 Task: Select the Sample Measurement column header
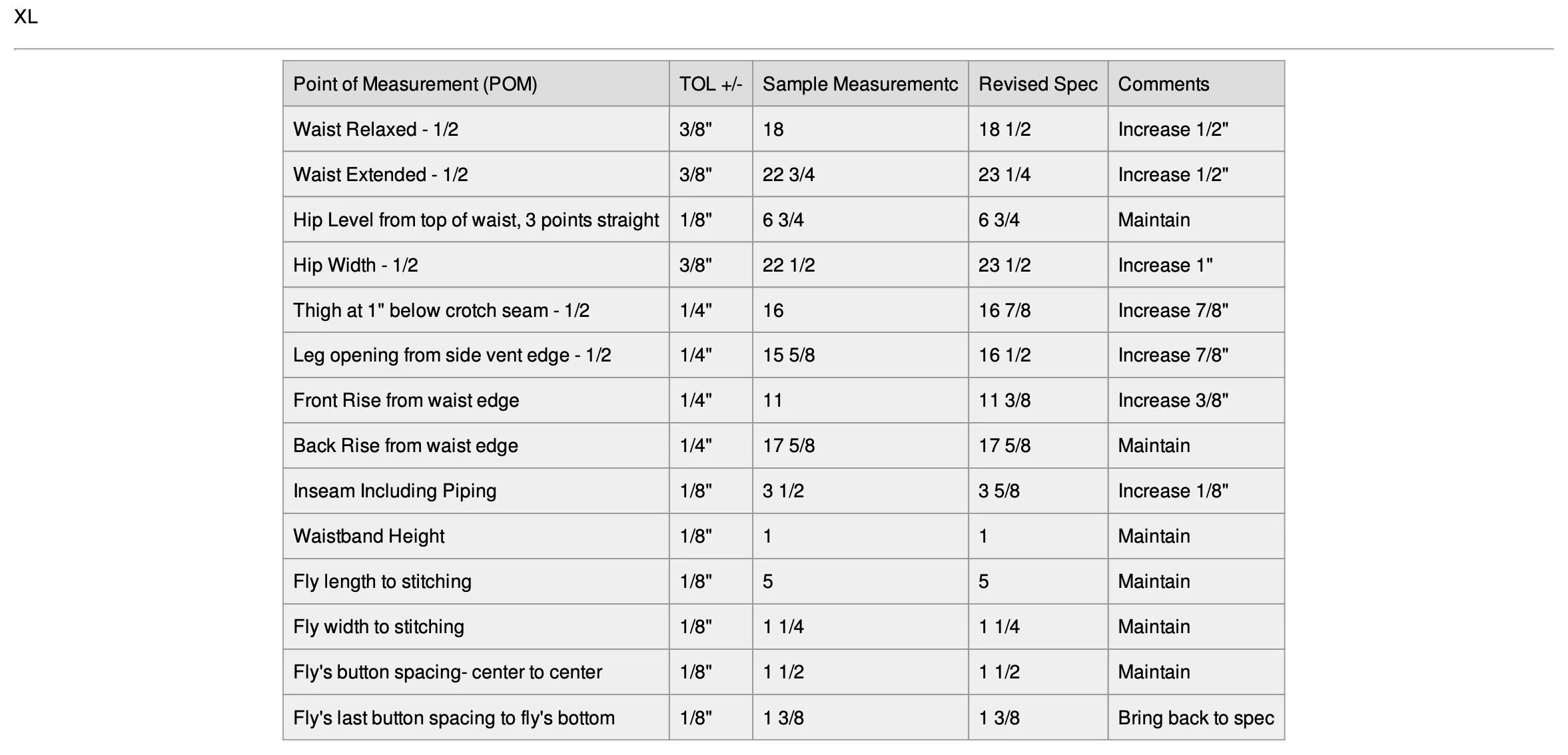(860, 84)
